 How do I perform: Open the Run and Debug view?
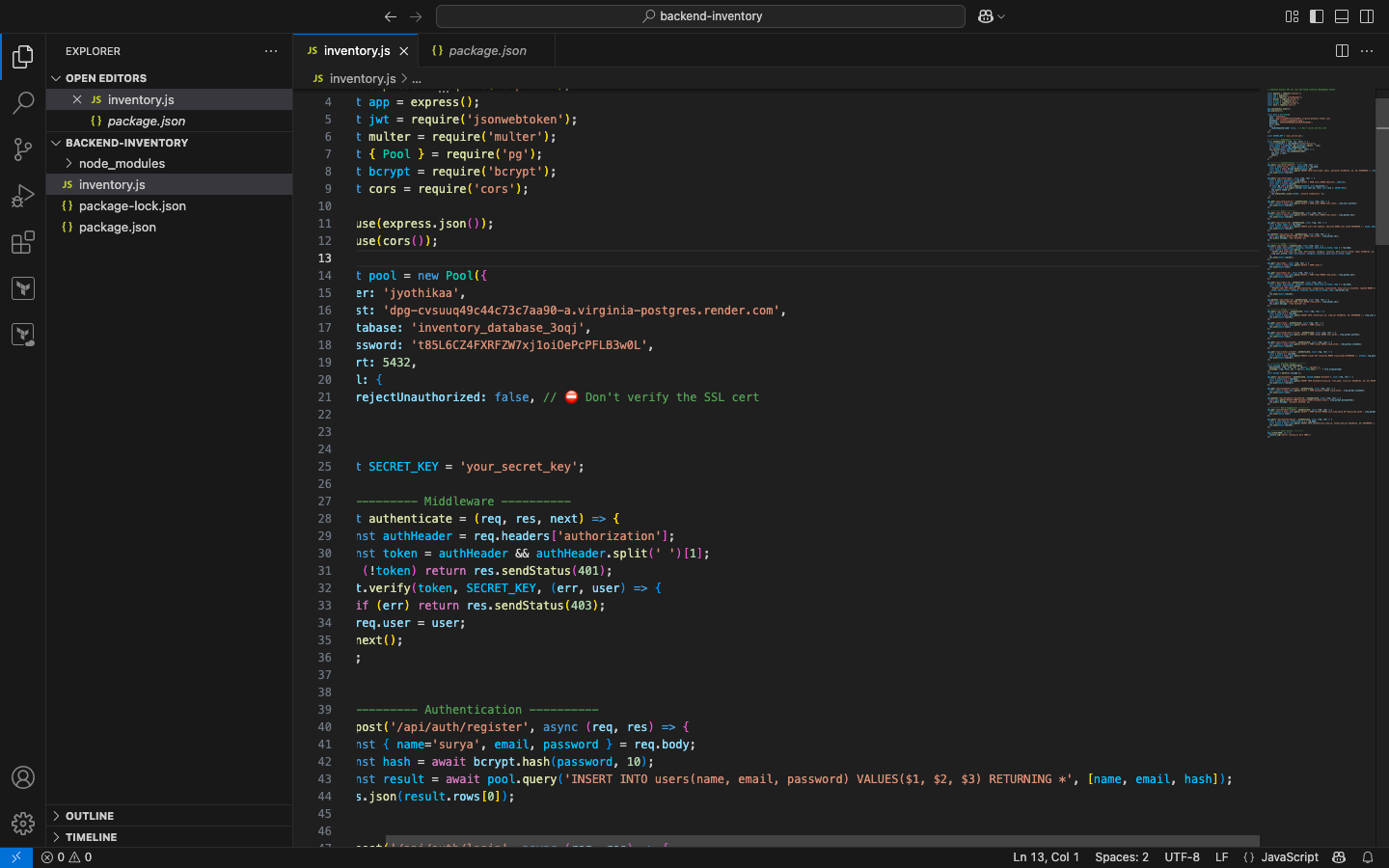(23, 196)
